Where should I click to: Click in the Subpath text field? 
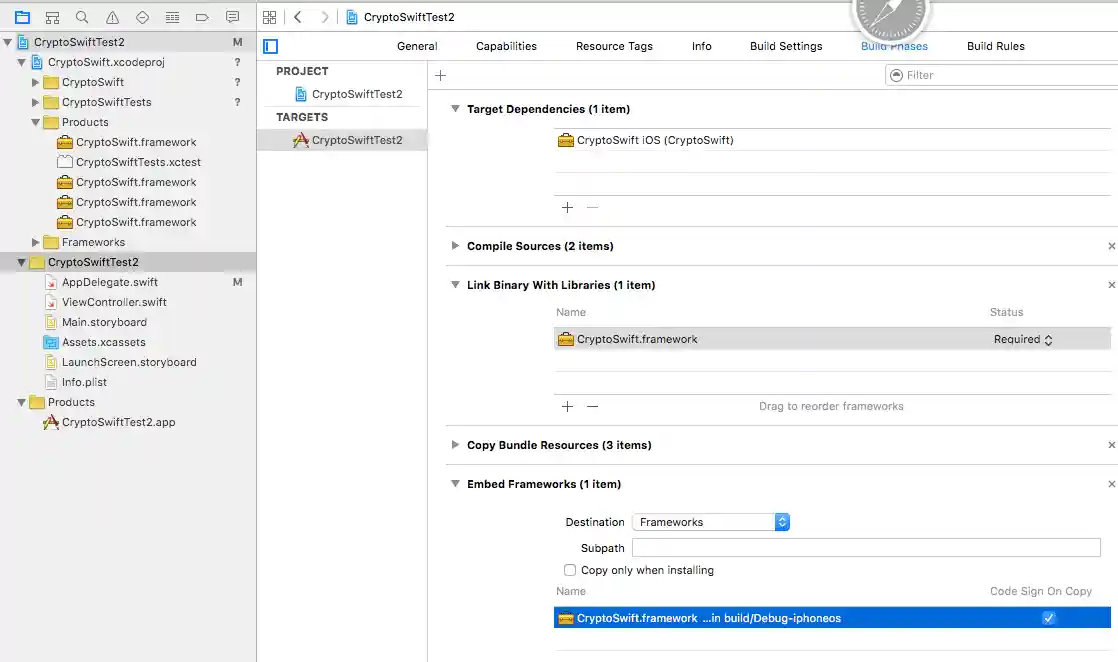[866, 548]
